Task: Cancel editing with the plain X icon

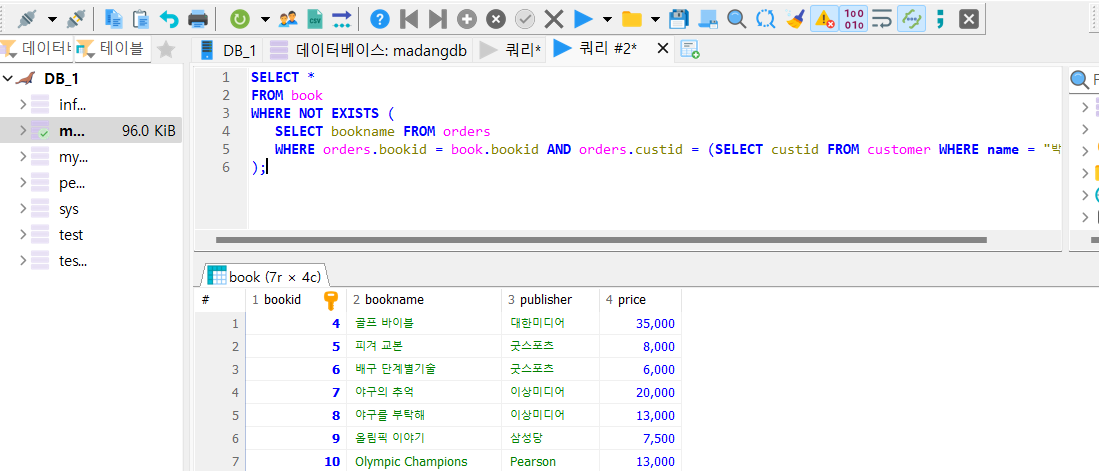Action: 554,19
